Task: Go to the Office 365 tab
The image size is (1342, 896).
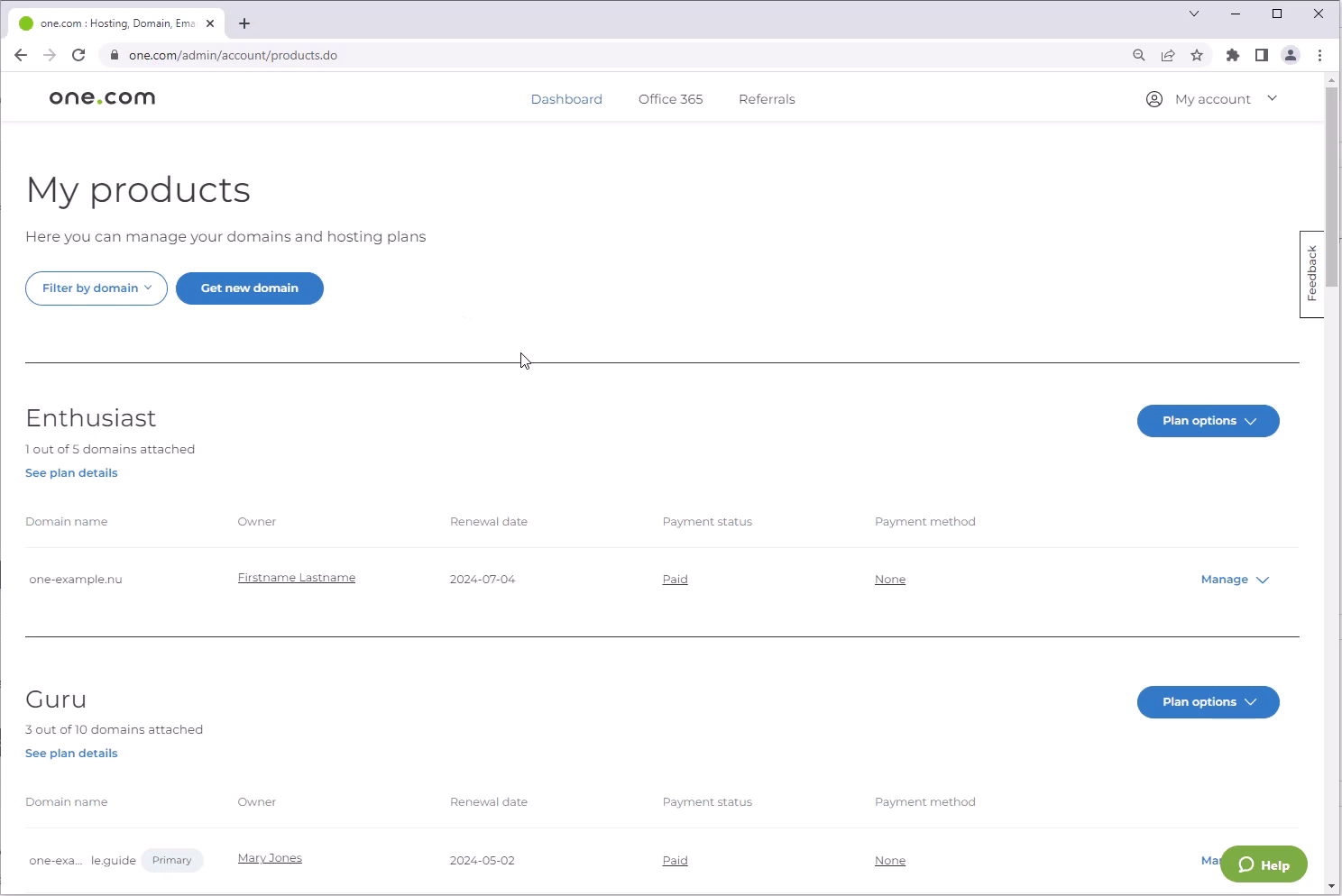Action: pyautogui.click(x=670, y=99)
